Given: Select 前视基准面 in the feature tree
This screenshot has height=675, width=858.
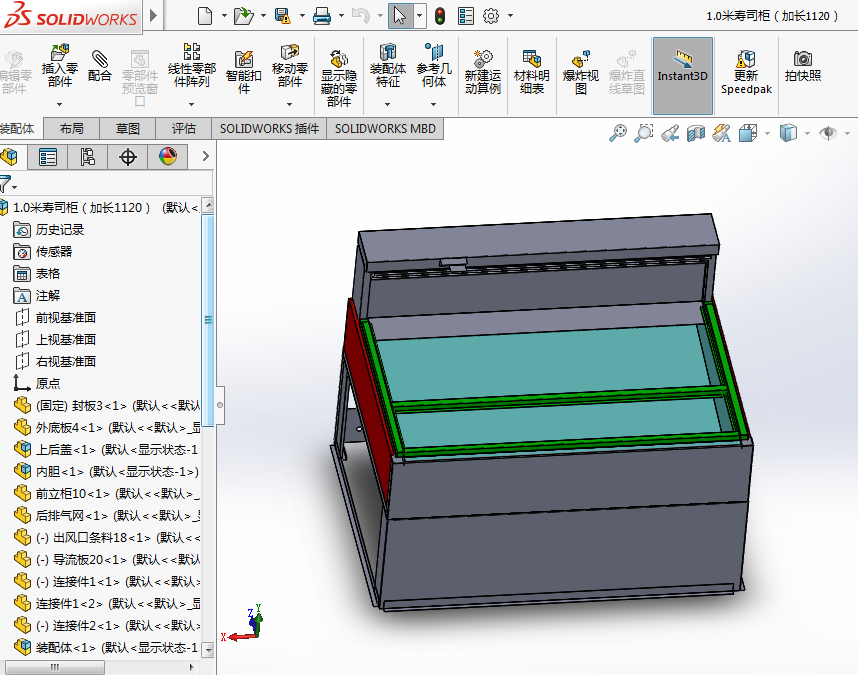Looking at the screenshot, I should (65, 317).
